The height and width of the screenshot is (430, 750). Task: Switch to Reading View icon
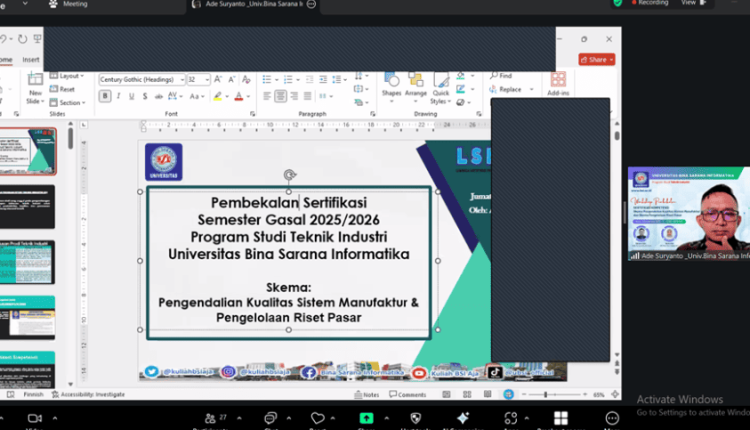click(487, 395)
